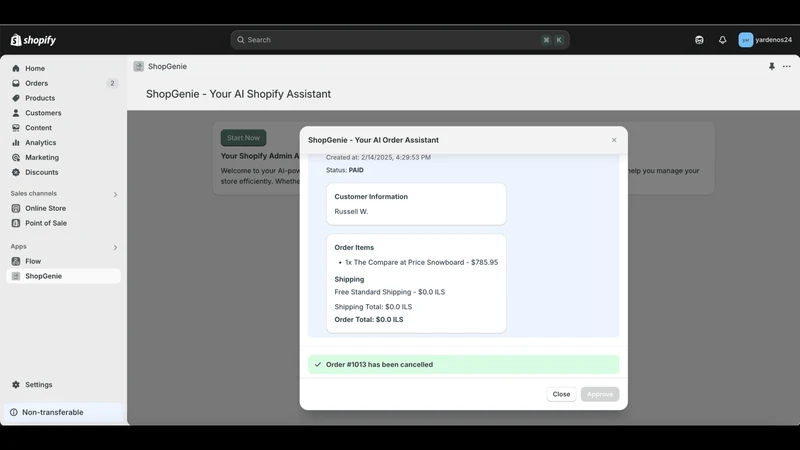Click the Close button in dialog
The height and width of the screenshot is (450, 800).
tap(561, 394)
